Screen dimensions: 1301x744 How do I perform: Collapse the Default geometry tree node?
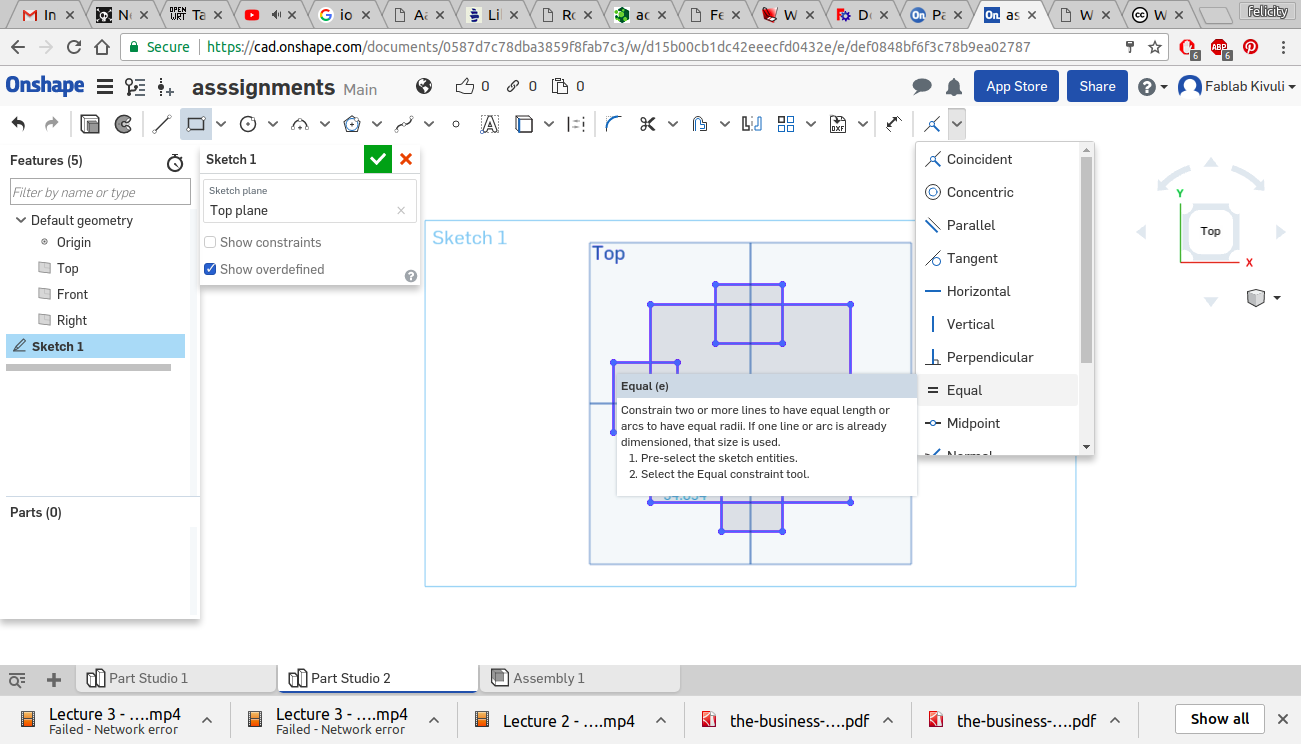click(x=20, y=220)
